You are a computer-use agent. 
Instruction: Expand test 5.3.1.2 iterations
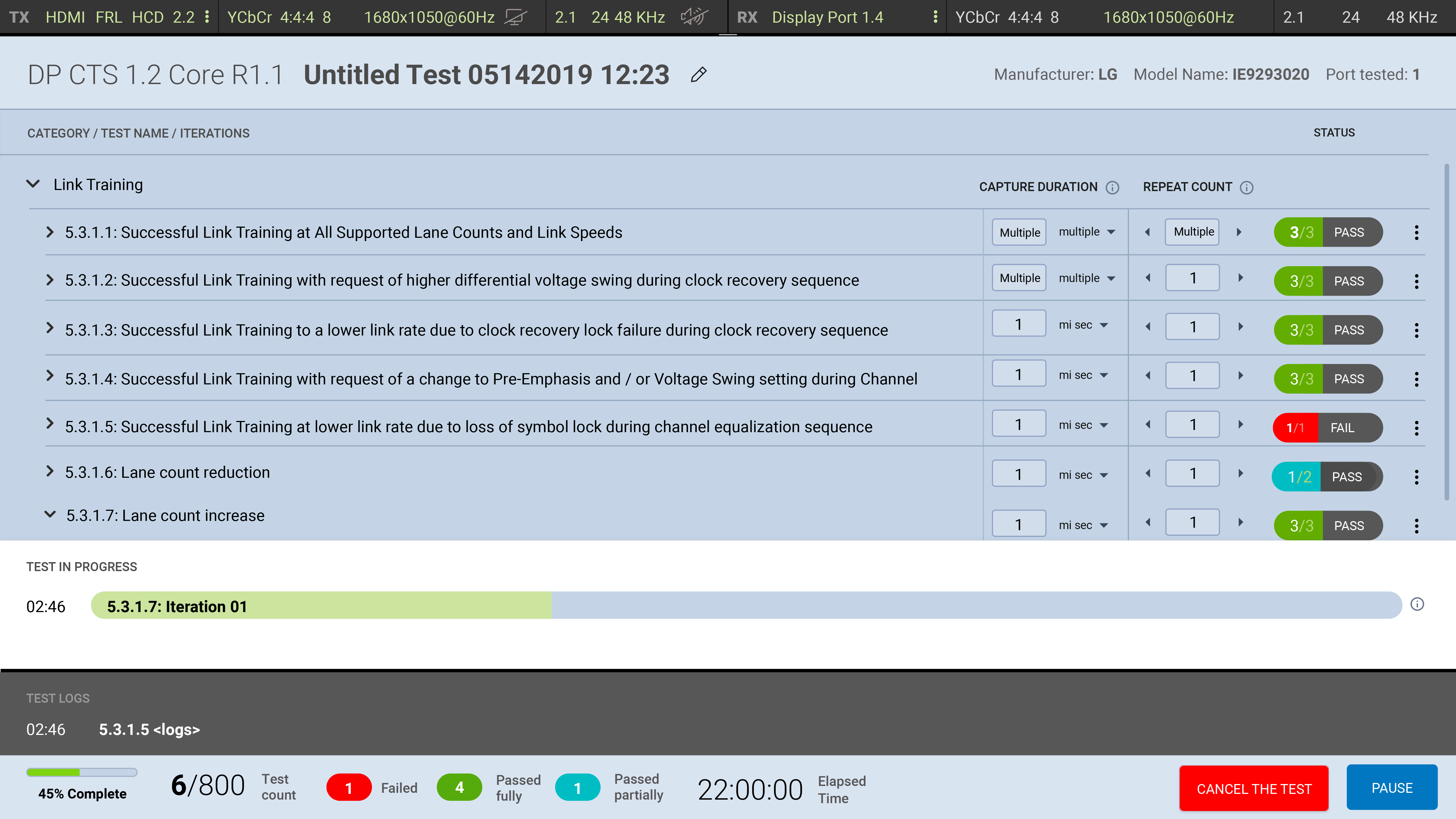point(50,279)
